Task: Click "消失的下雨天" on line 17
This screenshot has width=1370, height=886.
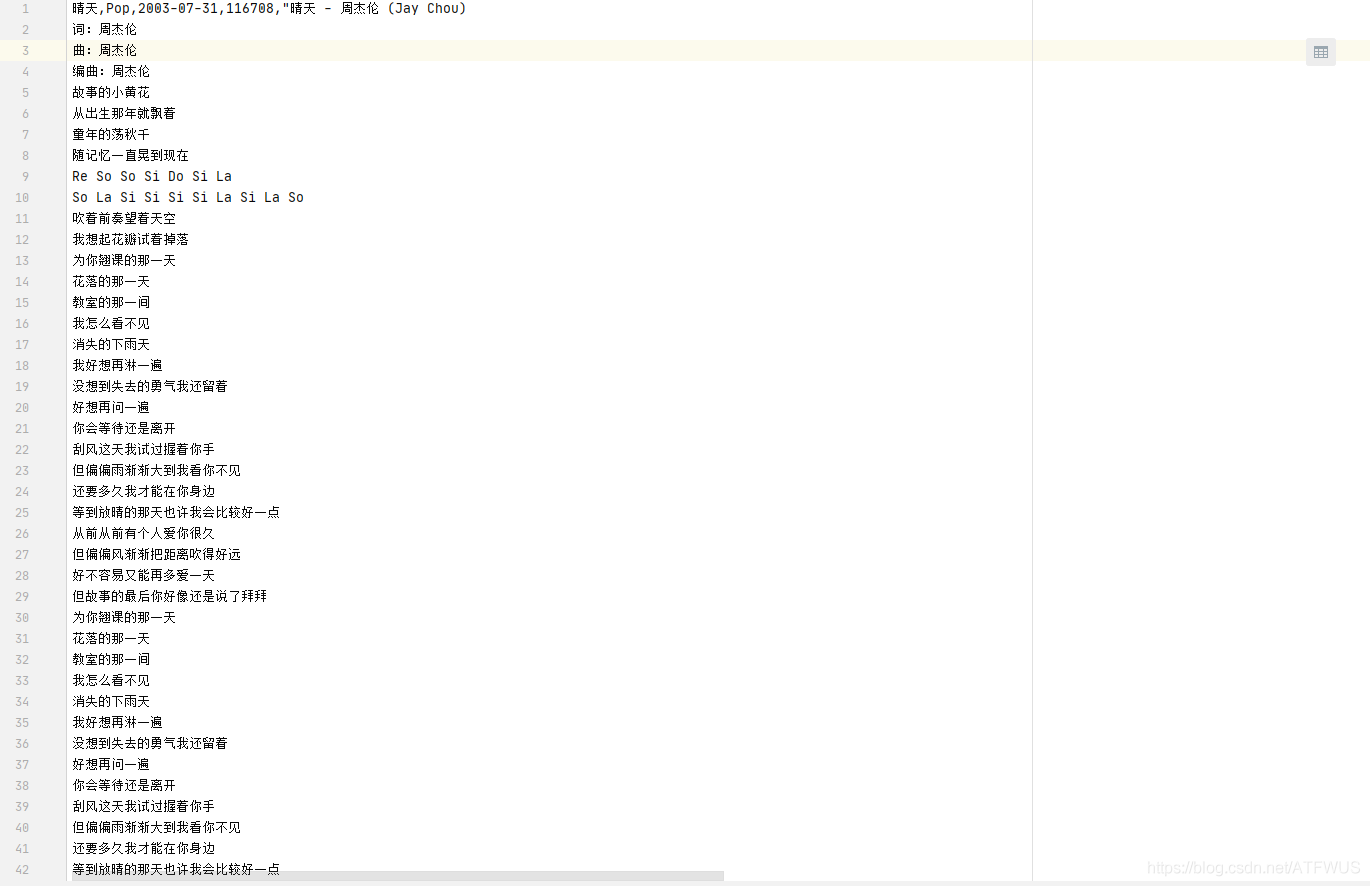Action: (x=111, y=344)
